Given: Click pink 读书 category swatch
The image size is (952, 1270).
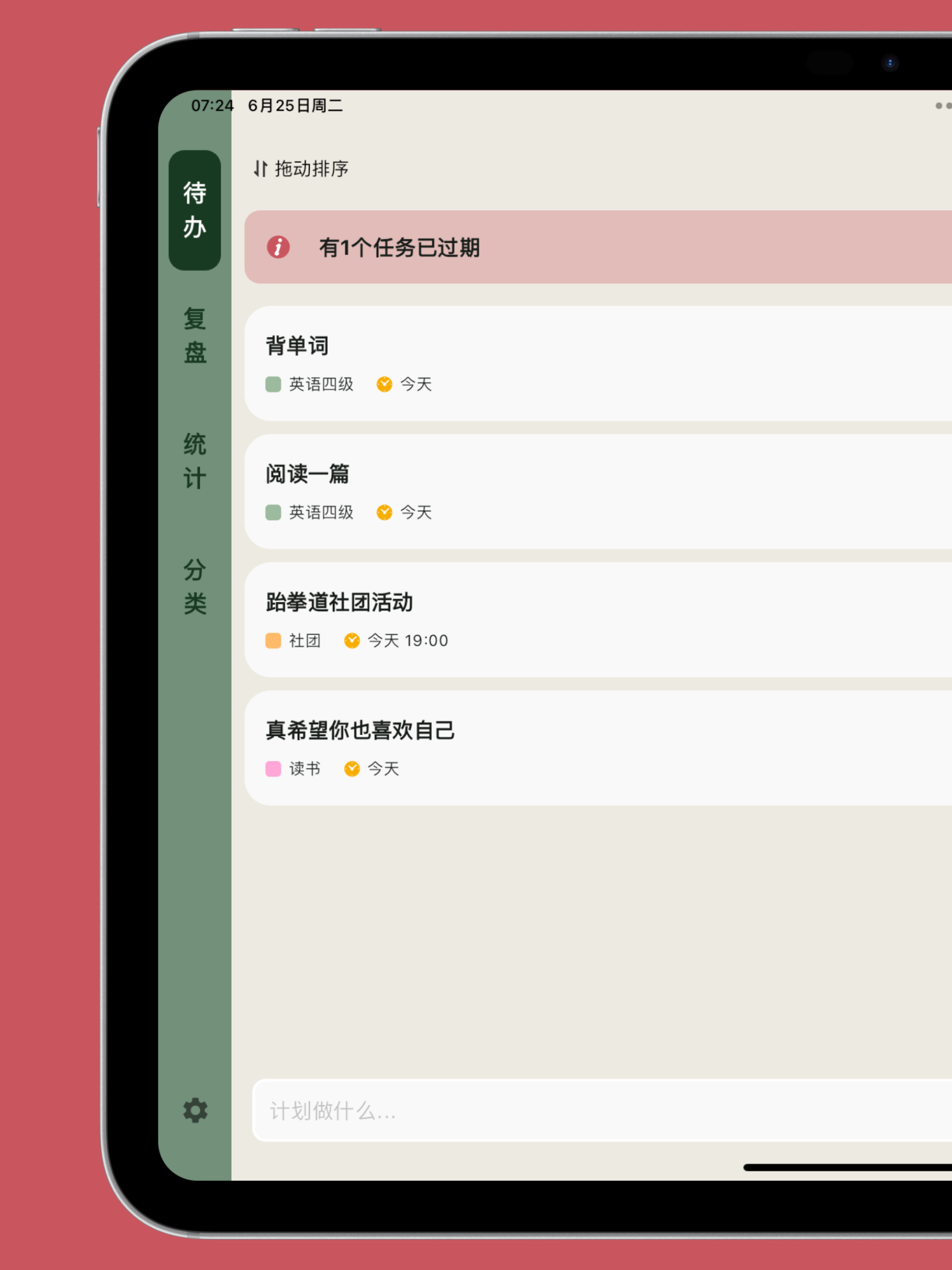Looking at the screenshot, I should [x=273, y=769].
